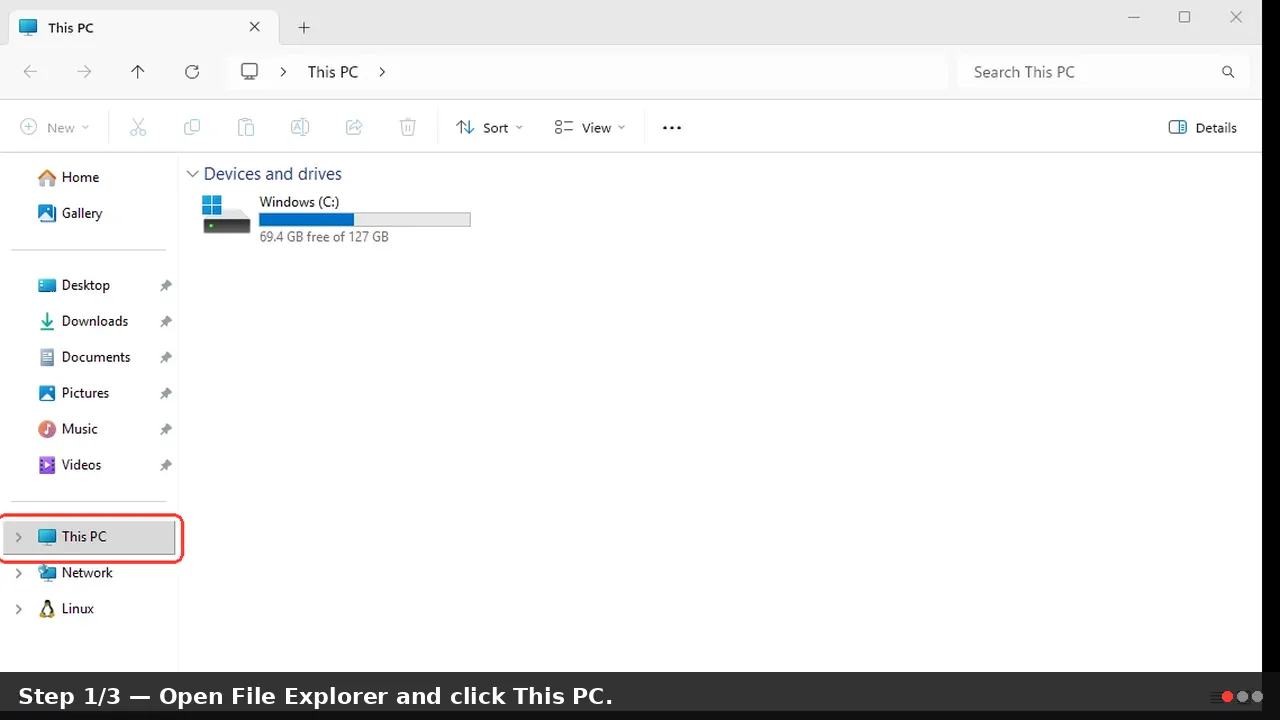Expand the Network tree node
Screen dimensions: 1280x720
18,573
